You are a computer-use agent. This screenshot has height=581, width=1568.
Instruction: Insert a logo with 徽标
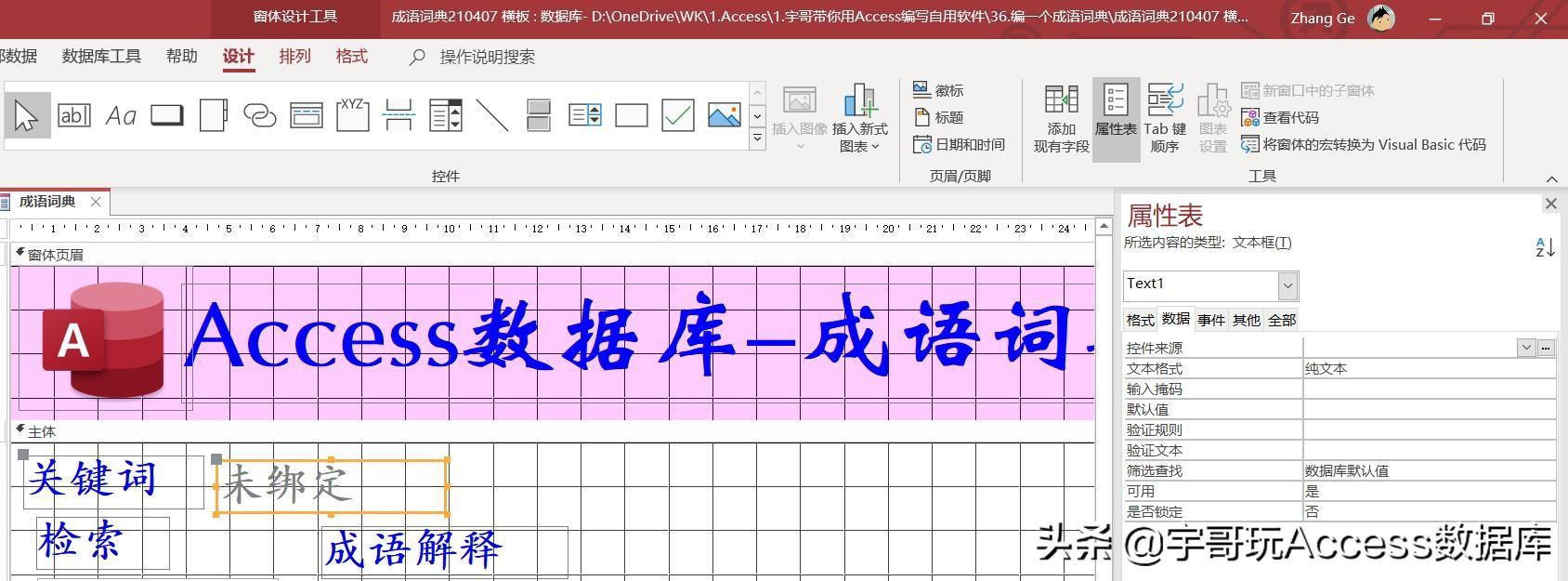(x=938, y=90)
